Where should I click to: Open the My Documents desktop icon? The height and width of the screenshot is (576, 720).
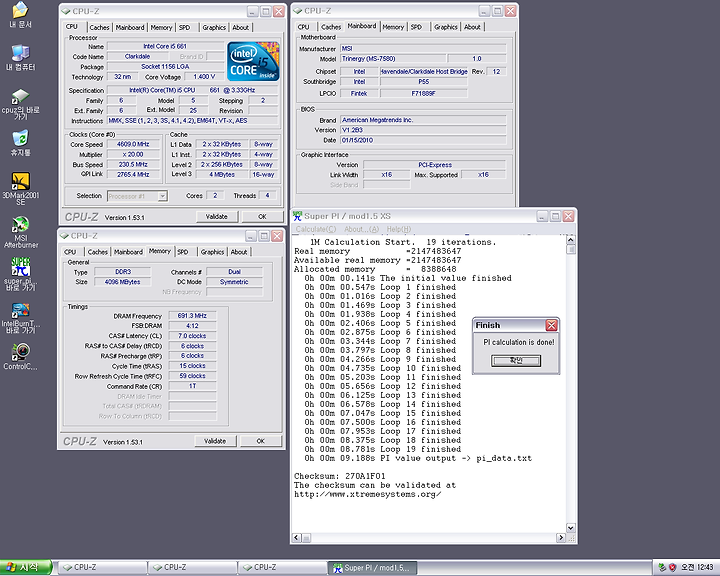click(x=20, y=14)
